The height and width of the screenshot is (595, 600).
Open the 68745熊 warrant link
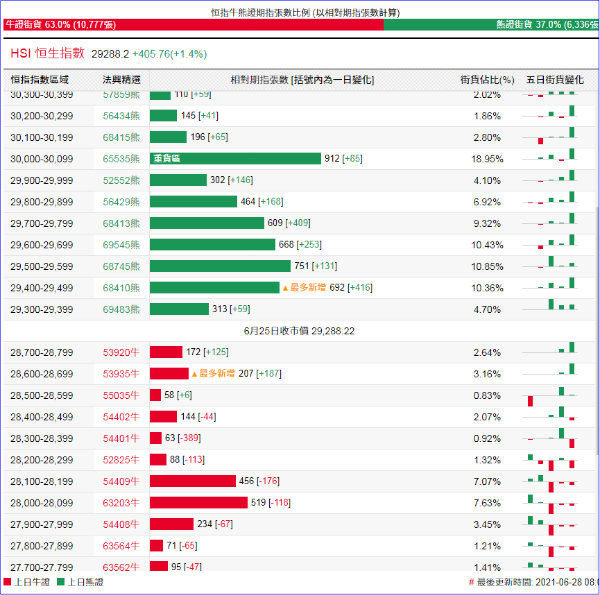point(121,266)
